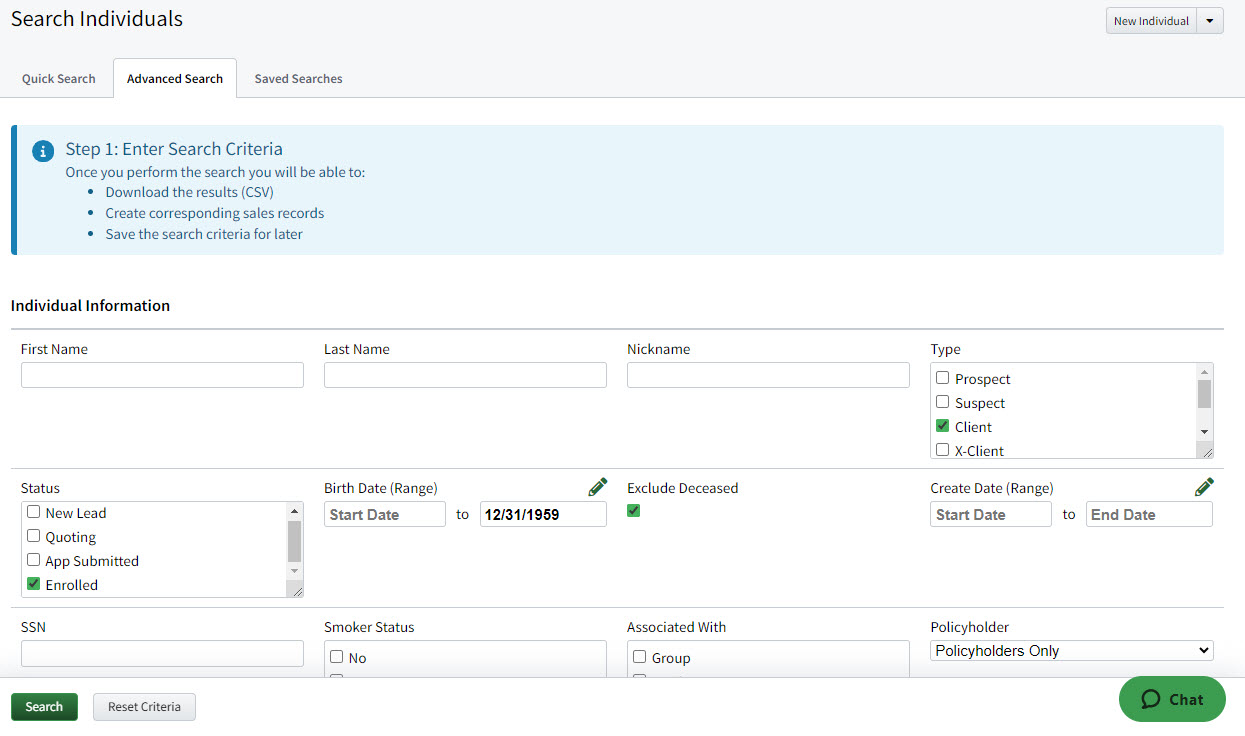1245x736 pixels.
Task: Tick the App Submitted status checkbox
Action: pos(33,560)
